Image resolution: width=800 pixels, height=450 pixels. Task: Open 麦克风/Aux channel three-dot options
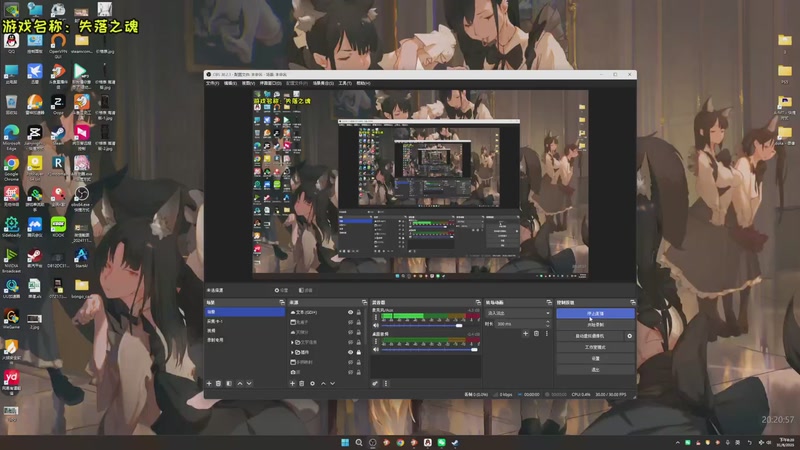[376, 317]
